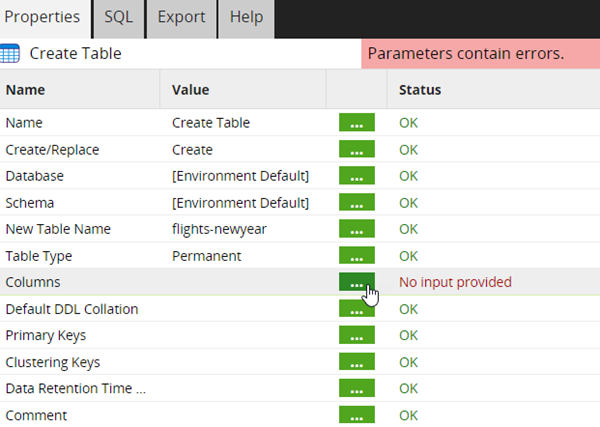The image size is (600, 427).
Task: Select the Default DDL Collation row label
Action: (x=72, y=309)
